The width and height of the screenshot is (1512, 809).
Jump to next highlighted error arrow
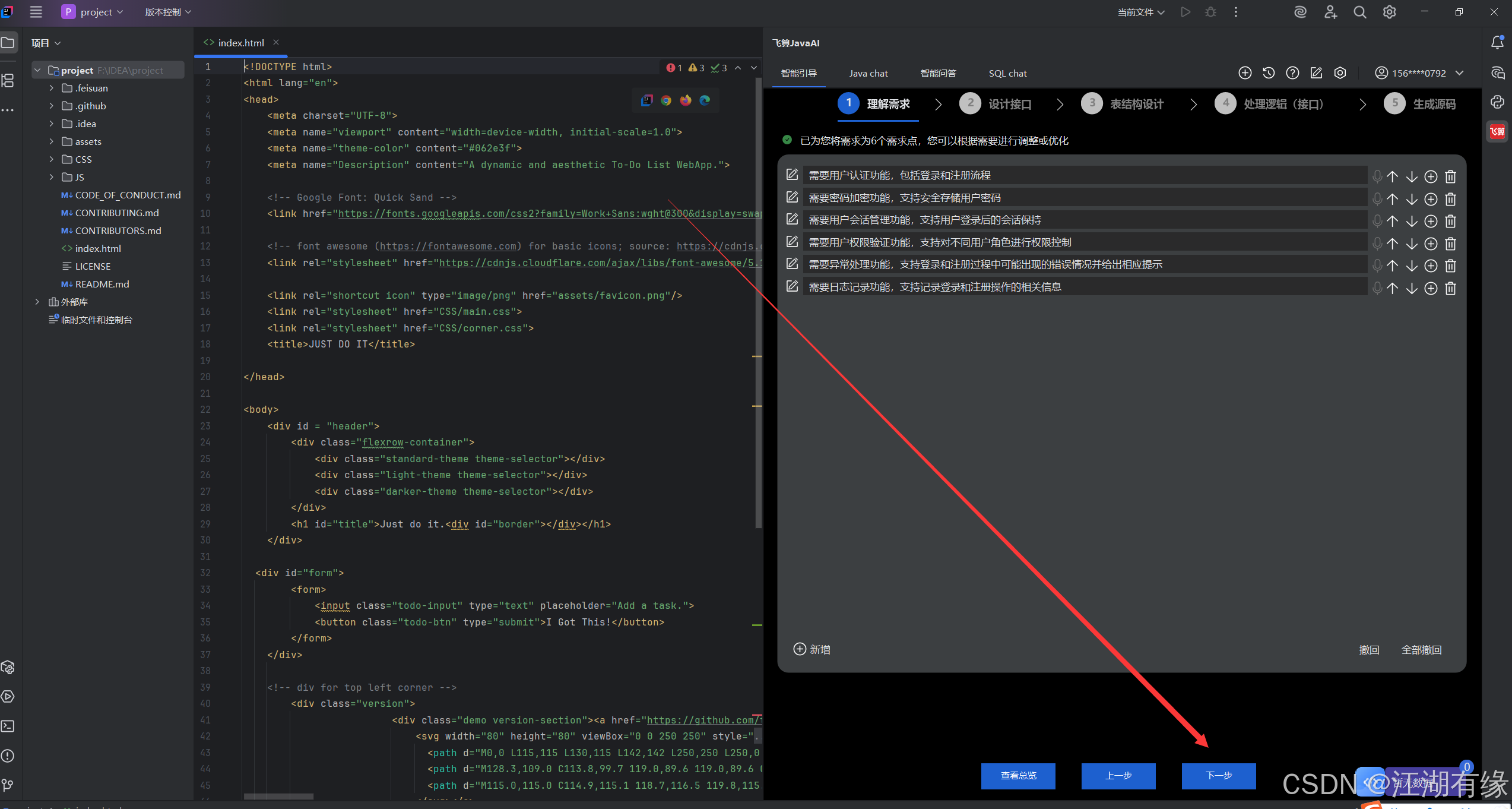point(754,68)
